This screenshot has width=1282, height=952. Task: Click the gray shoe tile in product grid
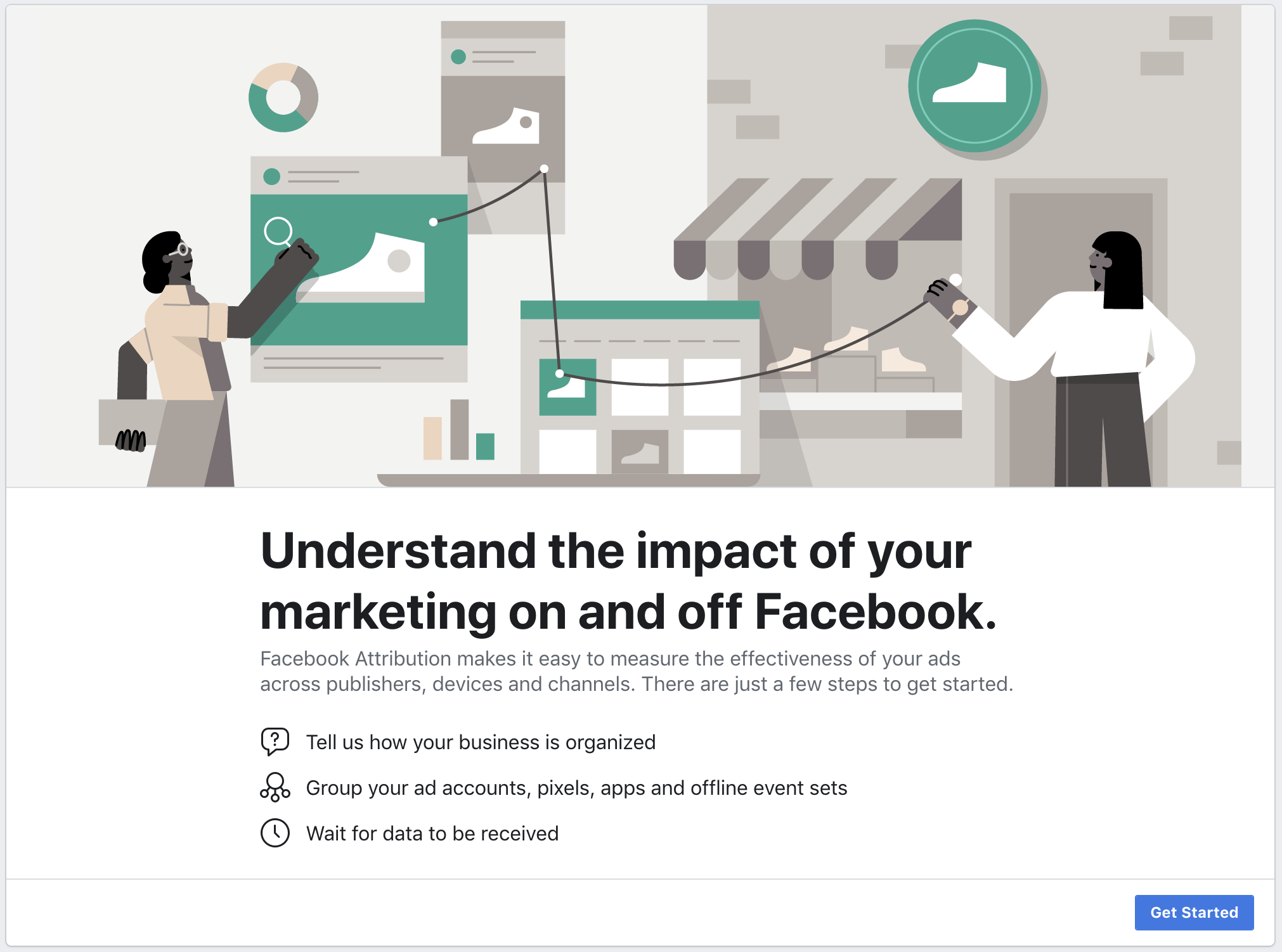point(640,452)
